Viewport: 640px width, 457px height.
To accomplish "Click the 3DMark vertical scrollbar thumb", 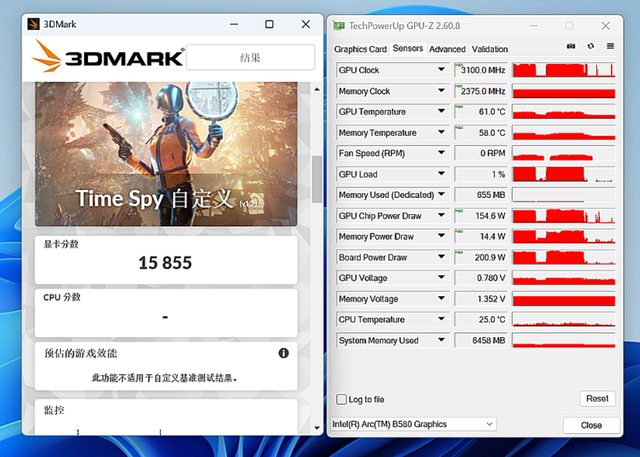I will [x=317, y=179].
